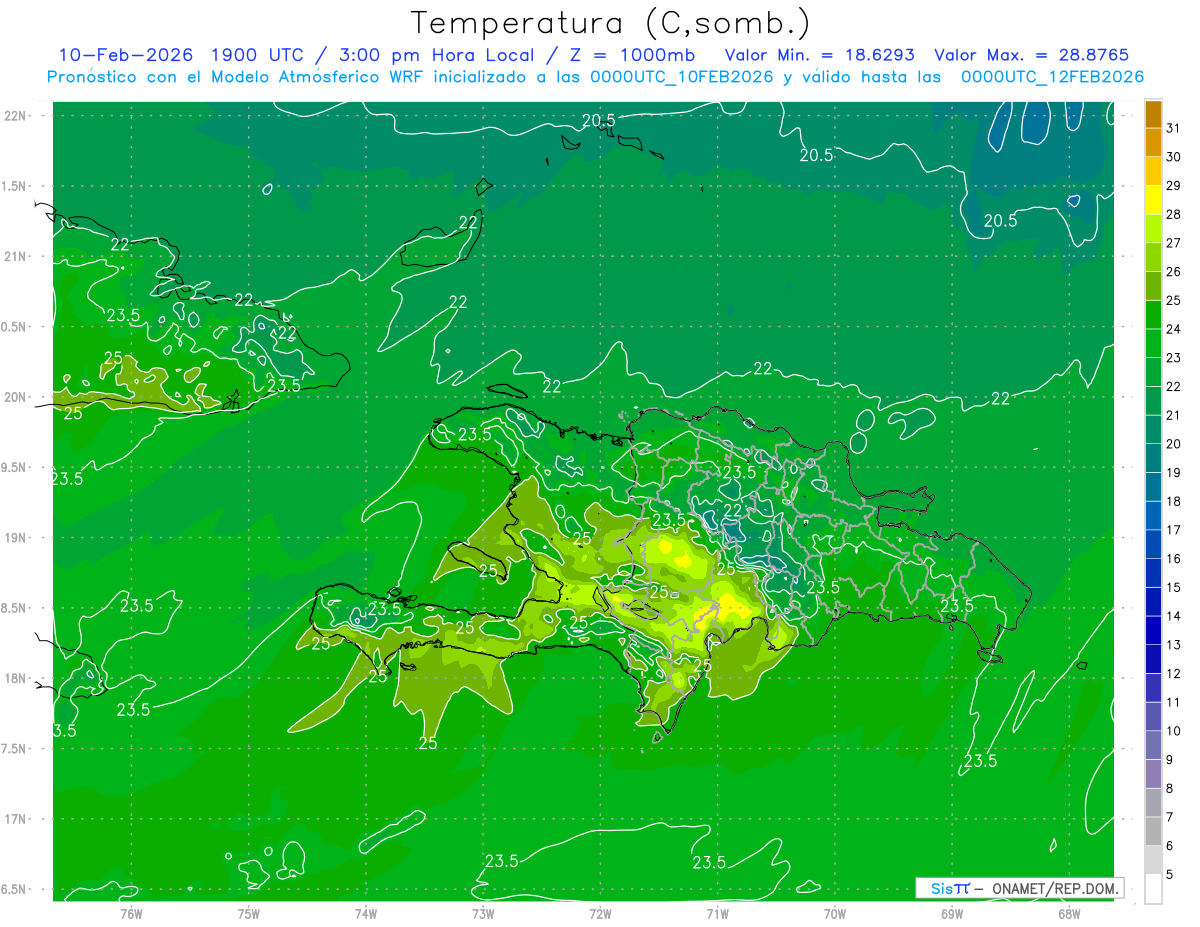
Task: Click the "72W" longitude axis label
Action: click(x=600, y=914)
